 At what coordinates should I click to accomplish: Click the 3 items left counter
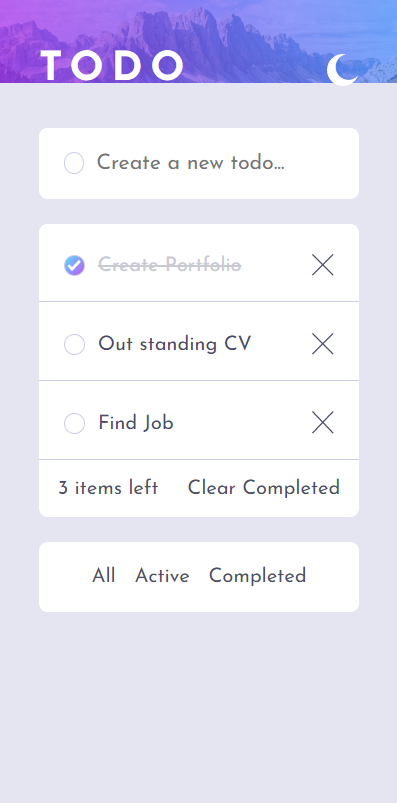click(108, 488)
